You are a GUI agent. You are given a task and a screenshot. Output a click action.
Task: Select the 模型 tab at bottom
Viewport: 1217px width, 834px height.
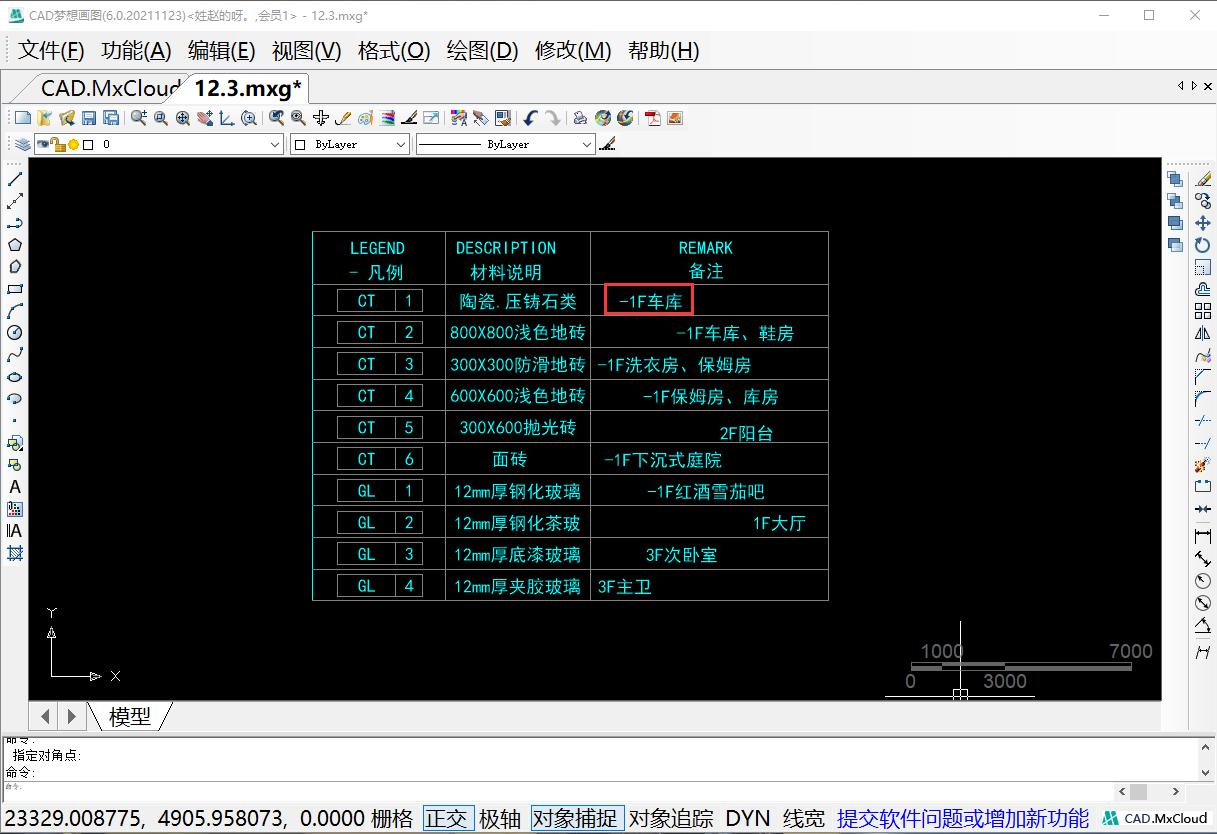click(x=130, y=716)
